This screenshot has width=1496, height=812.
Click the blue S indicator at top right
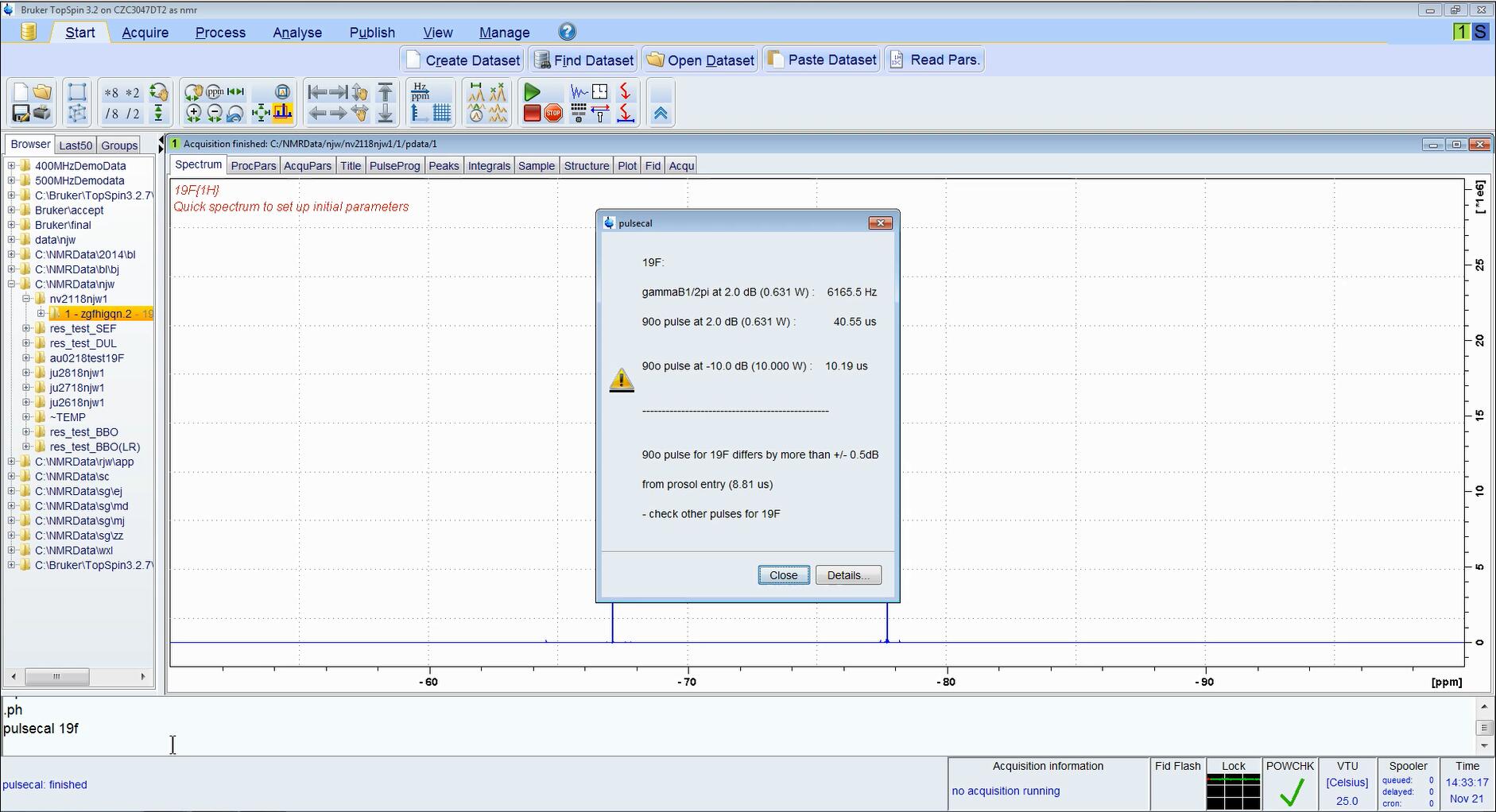point(1480,32)
